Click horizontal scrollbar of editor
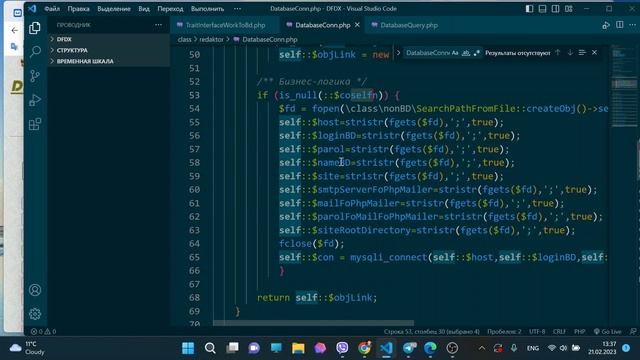The image size is (640, 360). (x=313, y=323)
